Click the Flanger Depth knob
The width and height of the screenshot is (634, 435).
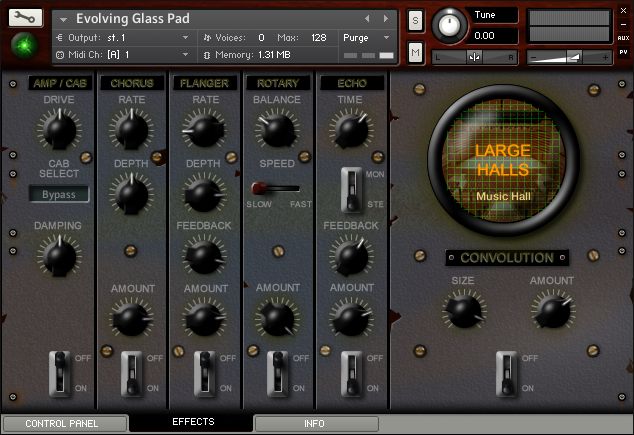(x=204, y=194)
